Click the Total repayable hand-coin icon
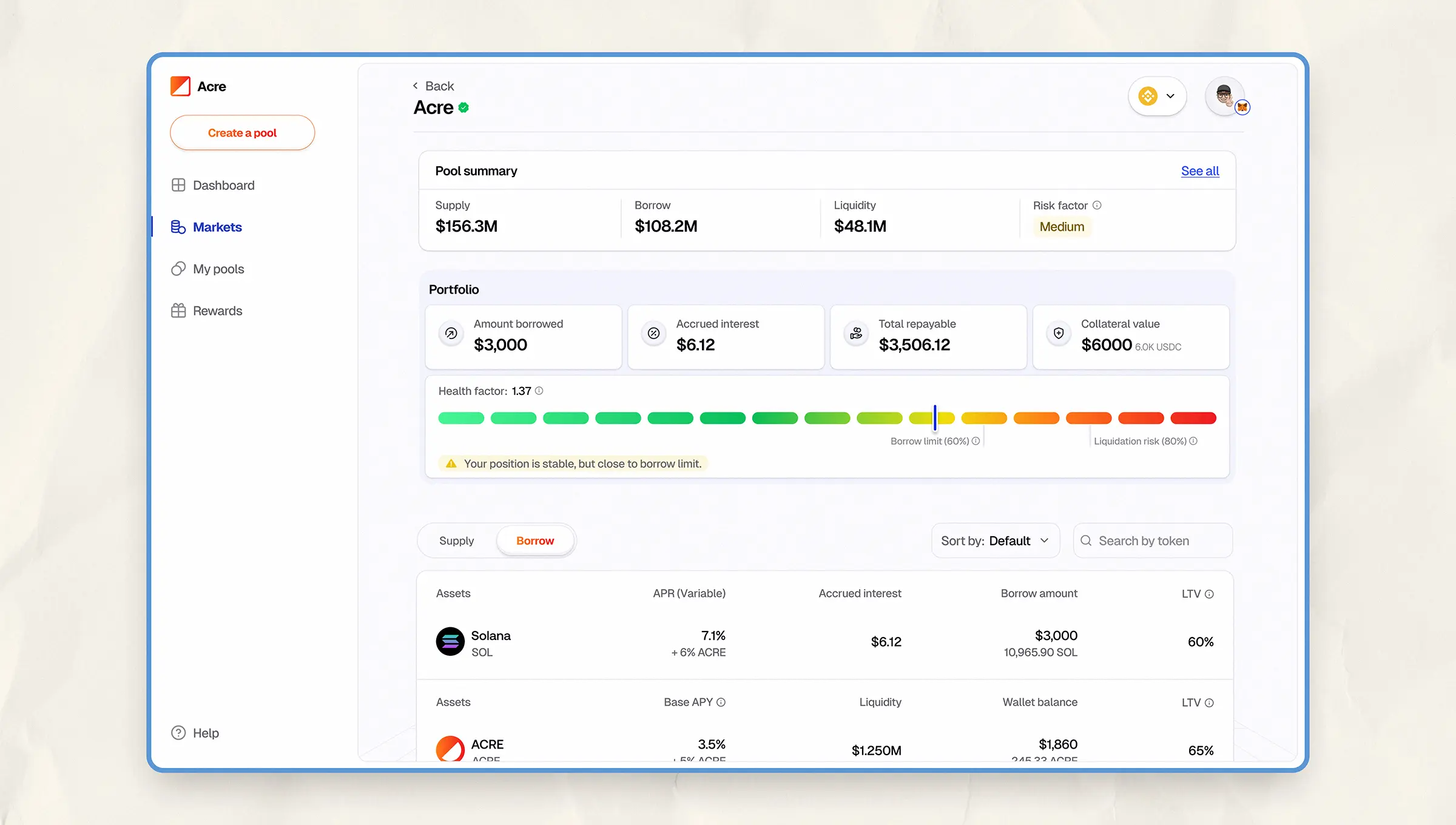Screen dimensions: 1456x825 point(856,333)
